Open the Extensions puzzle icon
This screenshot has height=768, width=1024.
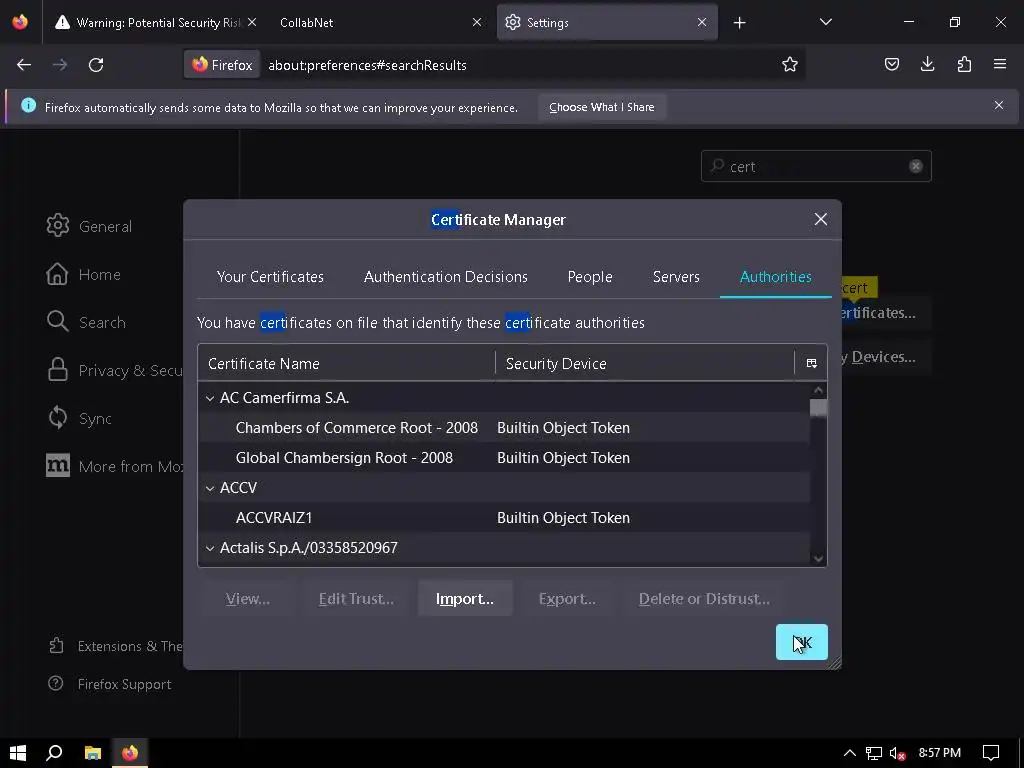pyautogui.click(x=964, y=64)
